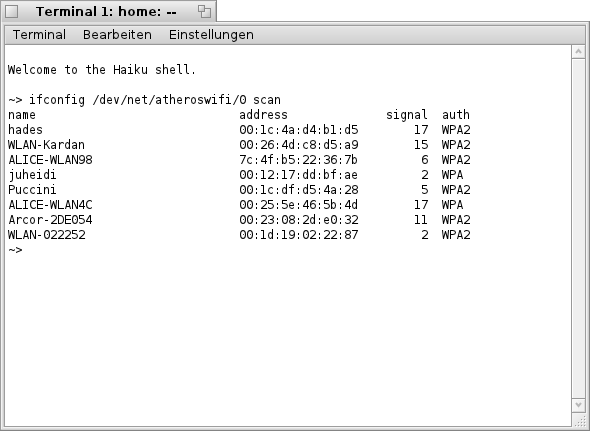Screen dimensions: 590x431
Task: Open the Bearbeiten menu
Action: pos(117,35)
